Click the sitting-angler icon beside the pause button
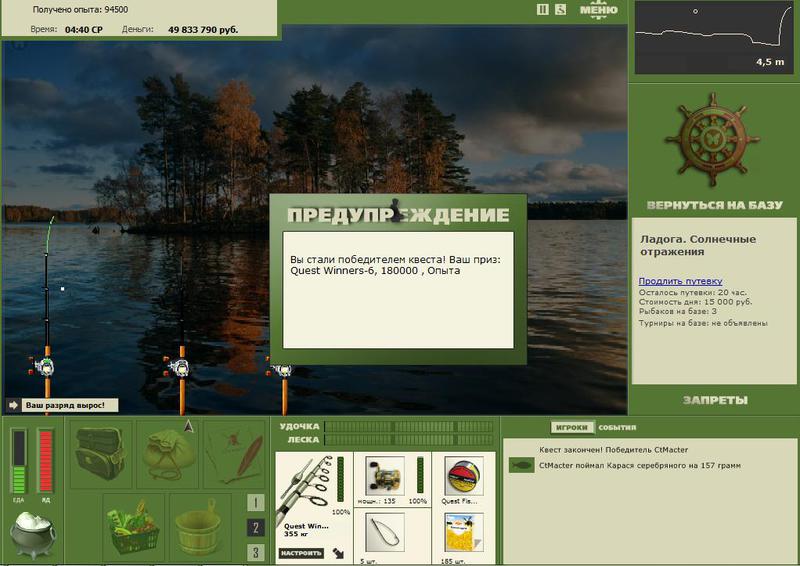Image resolution: width=800 pixels, height=566 pixels. (x=560, y=9)
